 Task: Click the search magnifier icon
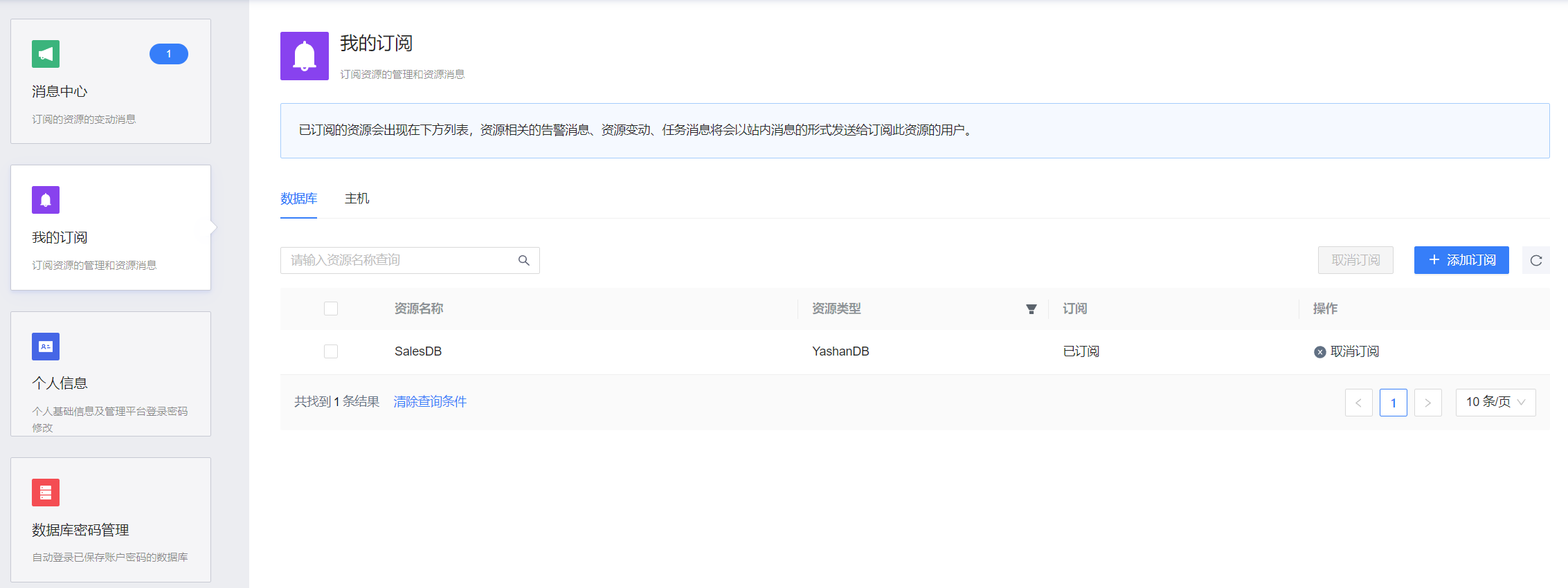tap(524, 260)
